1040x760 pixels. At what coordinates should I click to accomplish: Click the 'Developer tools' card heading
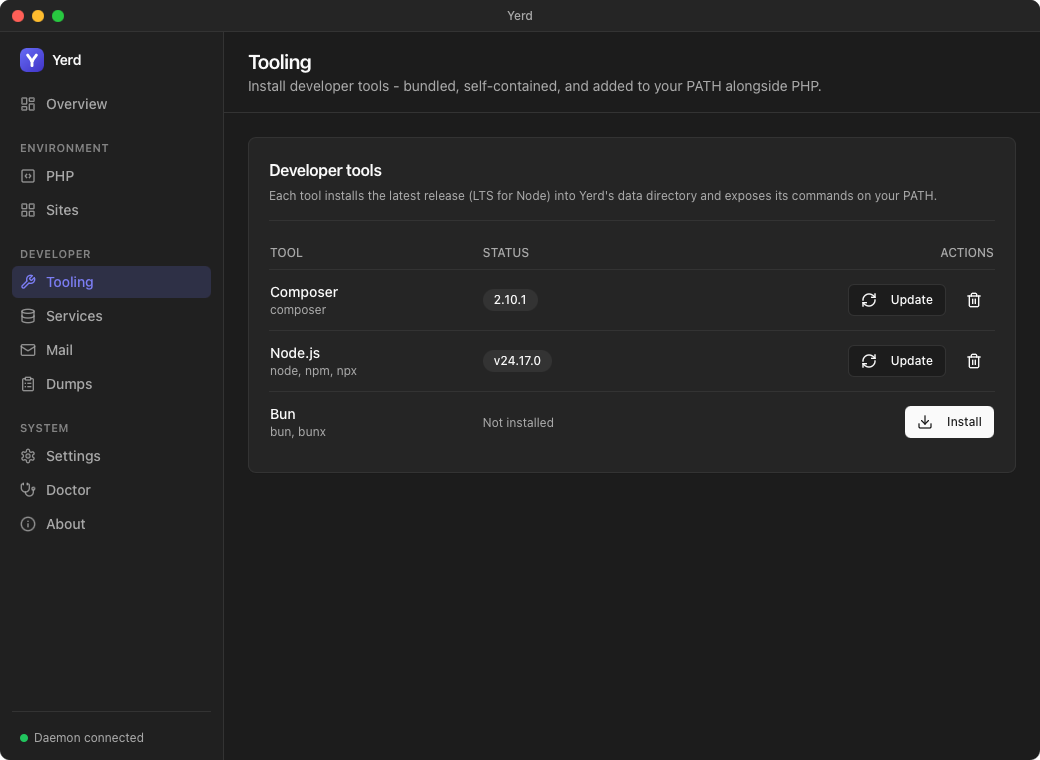(326, 170)
